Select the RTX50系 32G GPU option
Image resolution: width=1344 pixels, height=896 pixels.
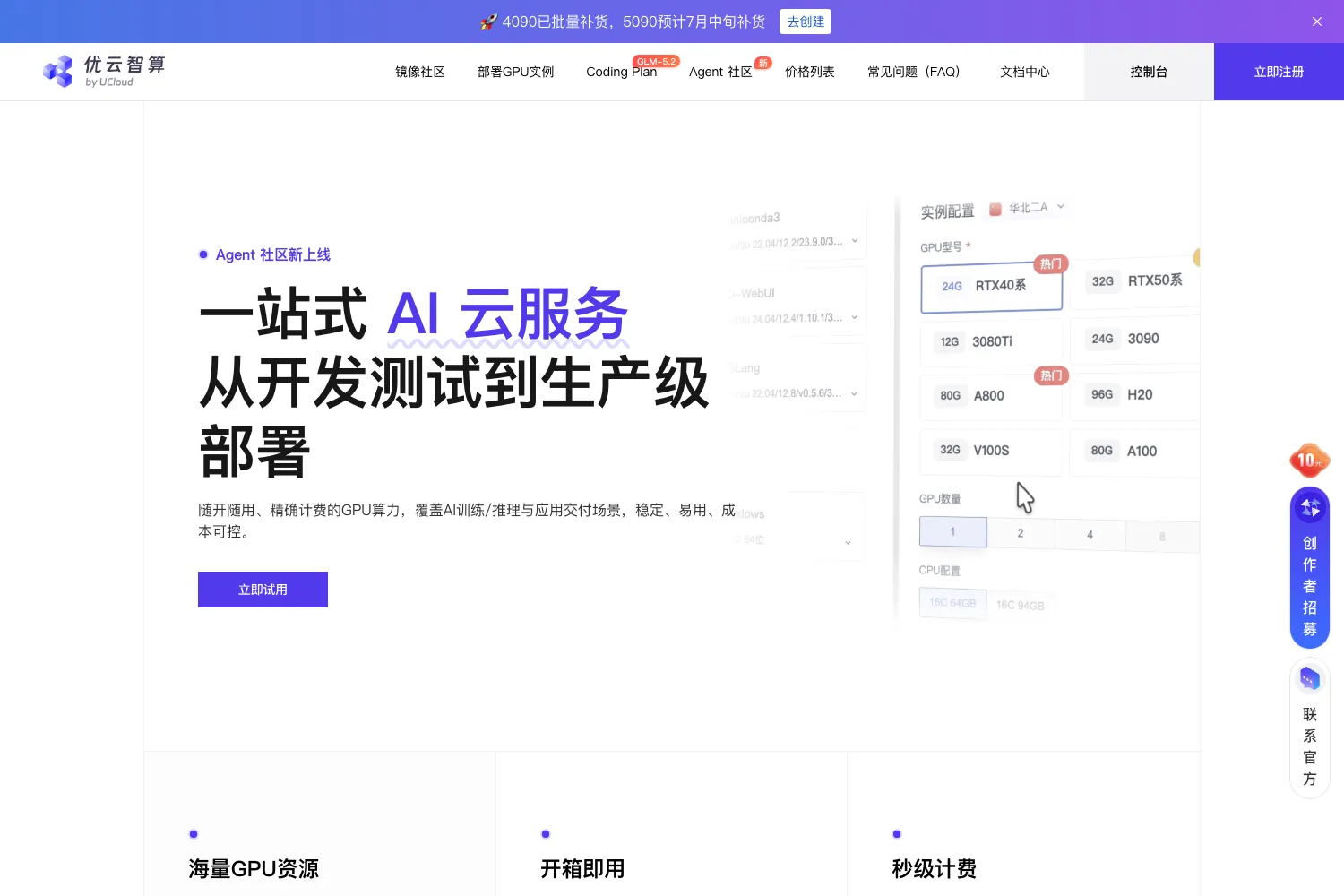coord(1136,281)
